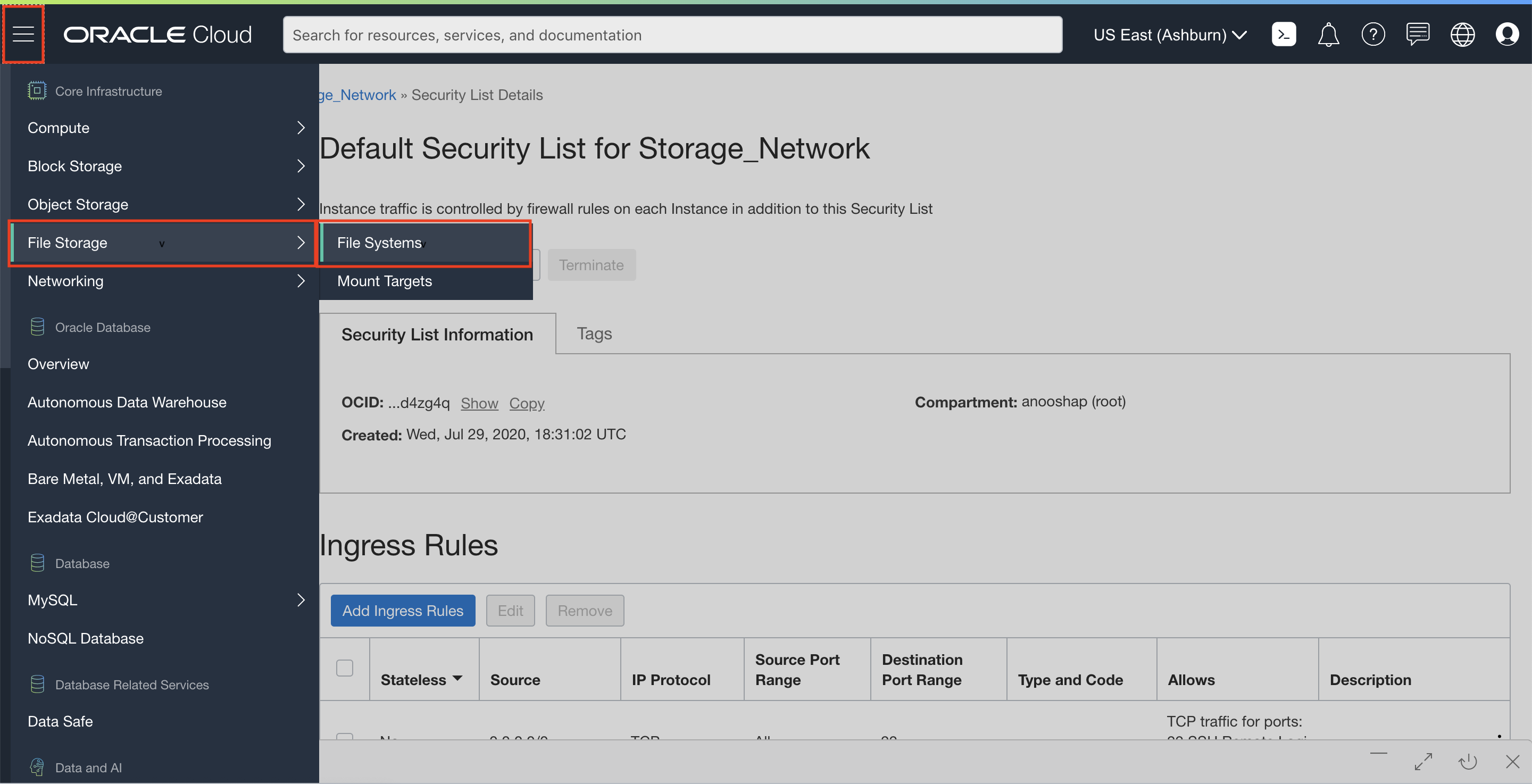Open the support chat icon
The image size is (1532, 784).
coord(1417,35)
